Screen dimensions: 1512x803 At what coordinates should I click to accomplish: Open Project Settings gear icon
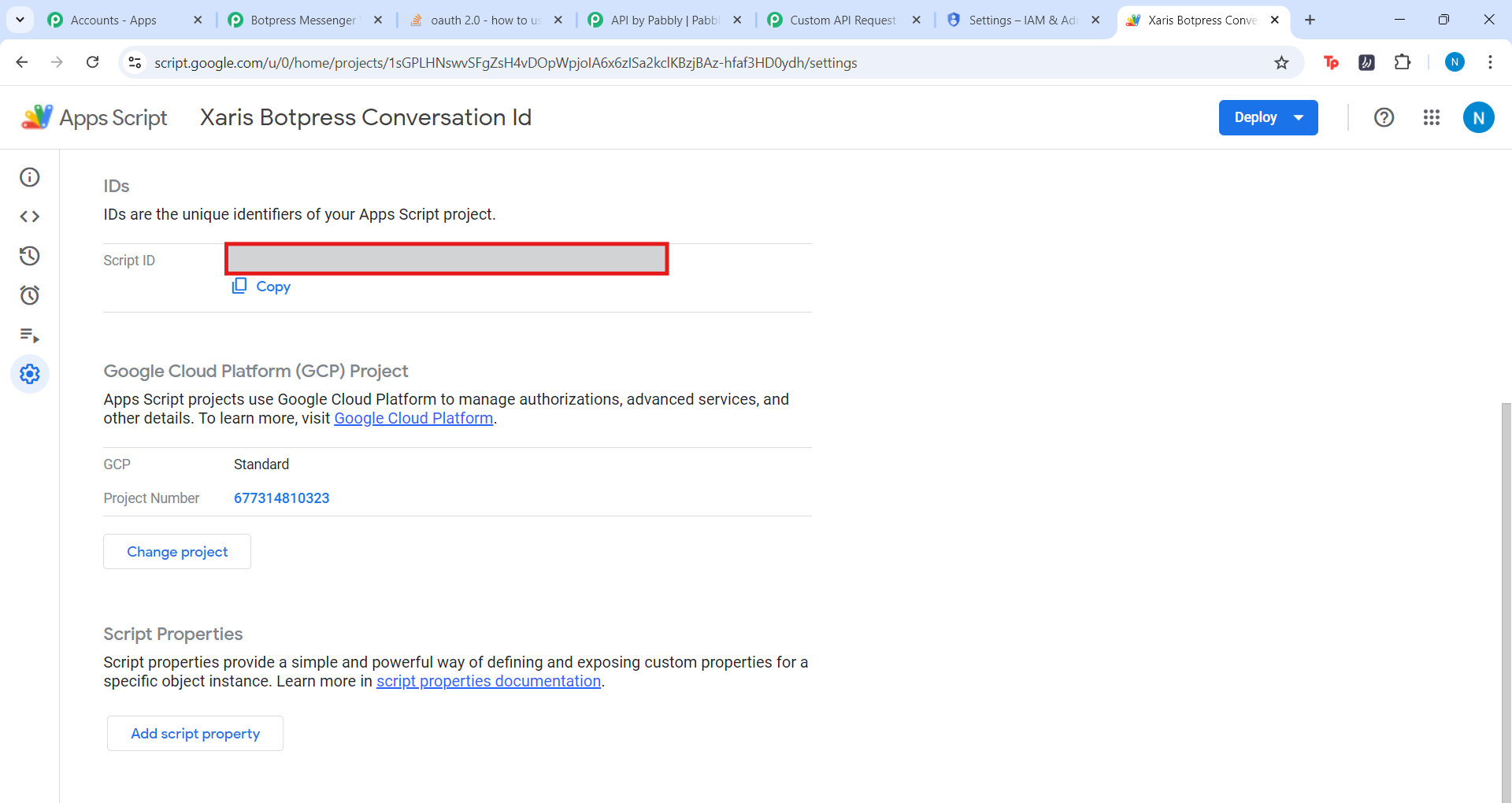point(30,374)
